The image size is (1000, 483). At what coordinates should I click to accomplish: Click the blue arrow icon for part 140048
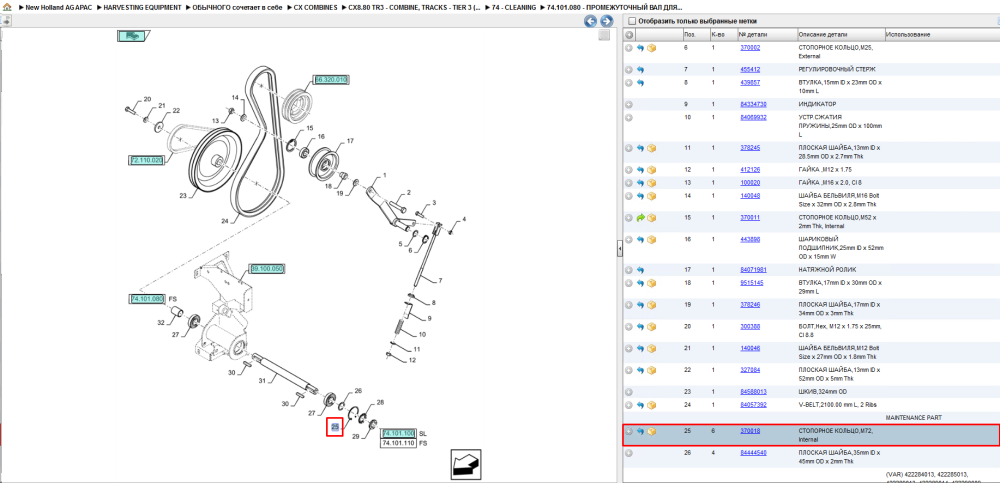pos(640,196)
